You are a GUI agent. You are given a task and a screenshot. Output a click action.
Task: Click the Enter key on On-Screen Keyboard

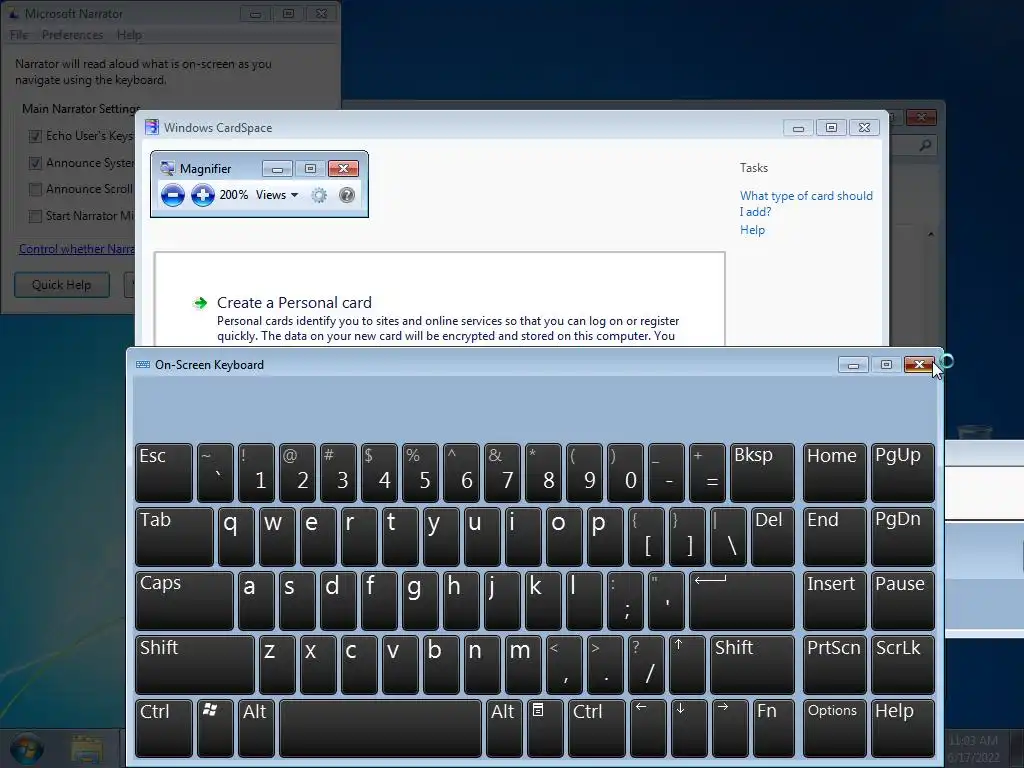click(x=742, y=600)
